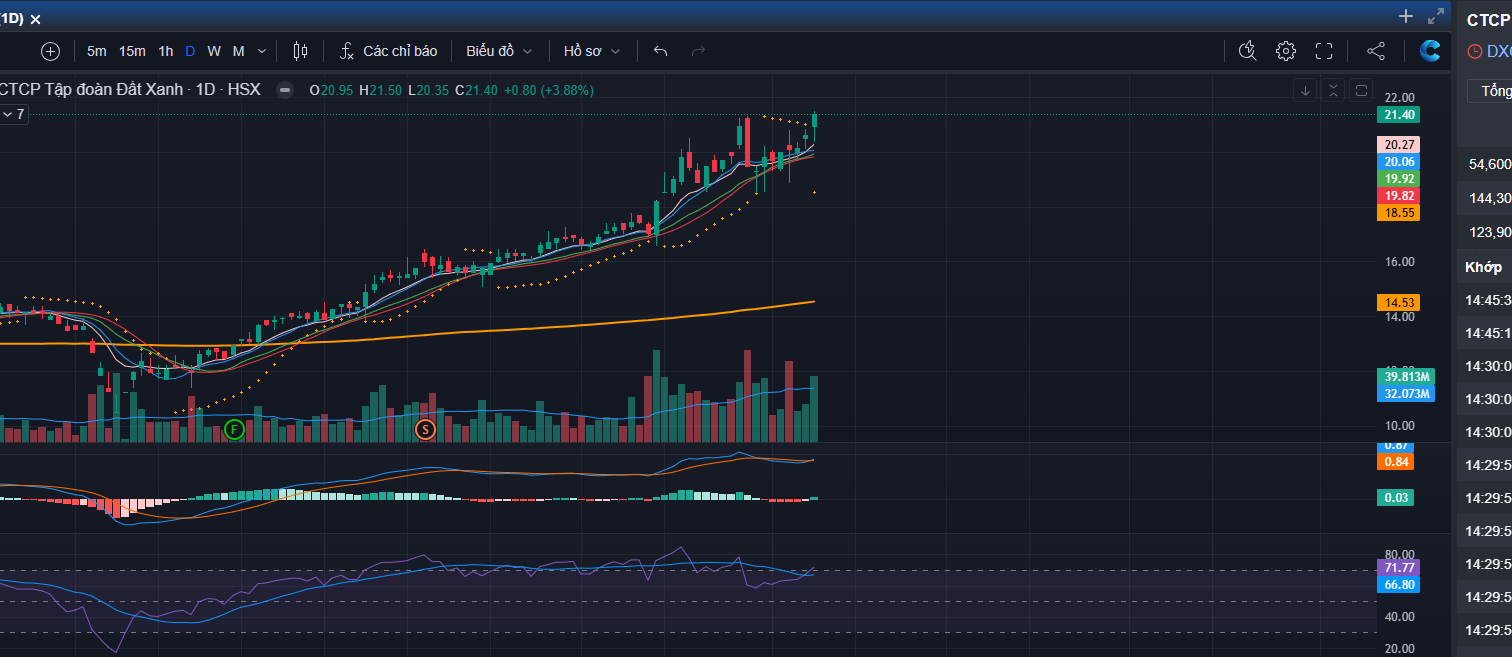The height and width of the screenshot is (657, 1512).
Task: Open the Biểu đồ dropdown menu
Action: 499,51
